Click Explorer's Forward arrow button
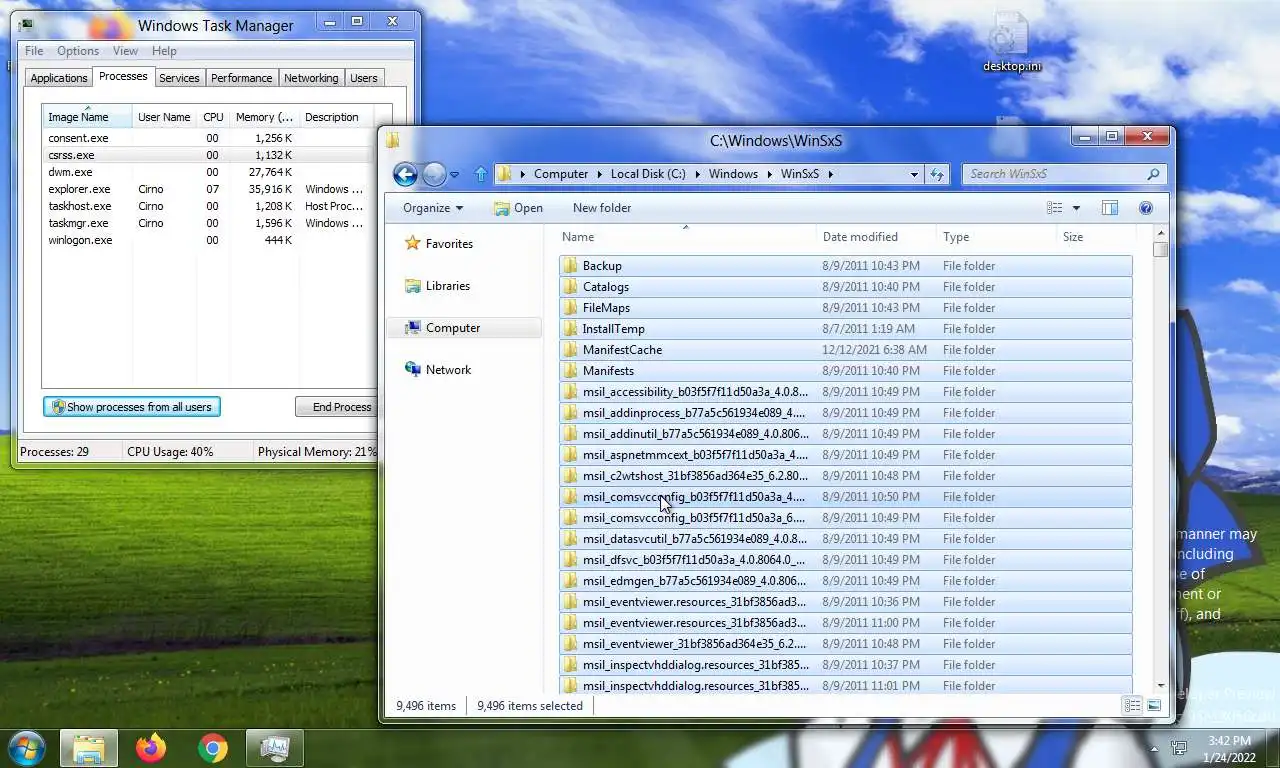Screen dimensions: 1280x768 coord(434,174)
